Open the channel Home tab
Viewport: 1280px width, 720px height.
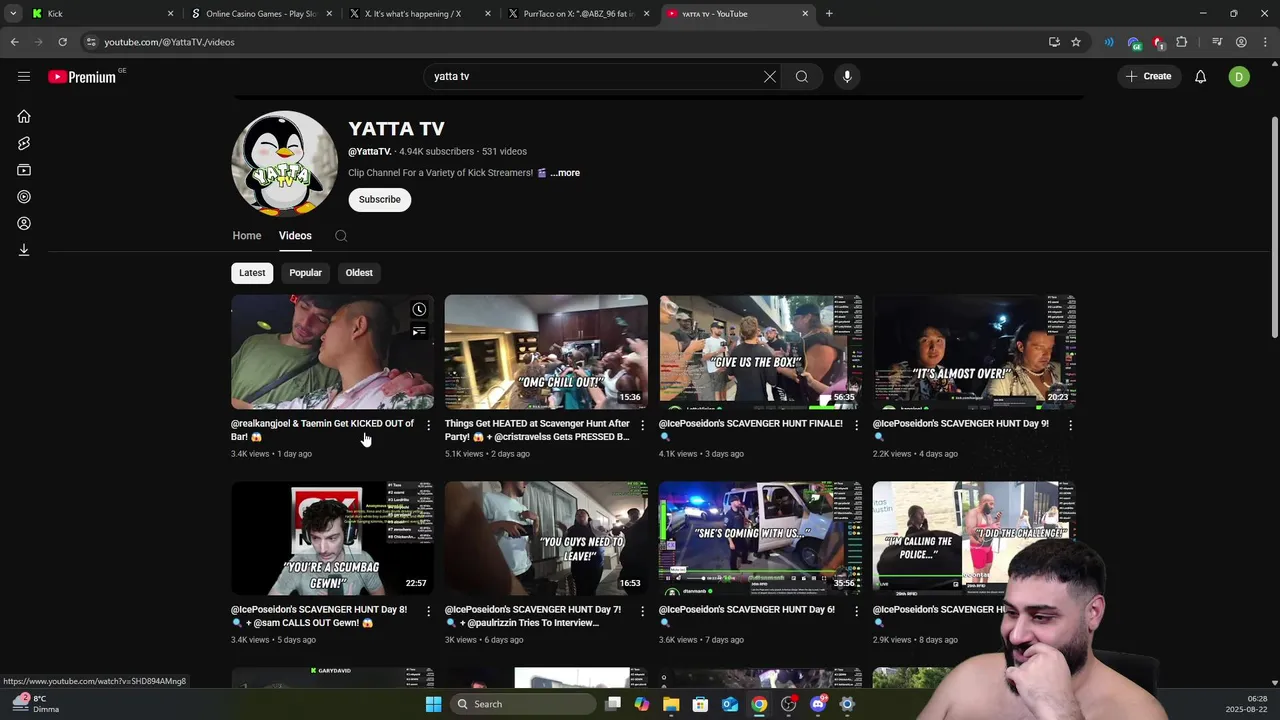pyautogui.click(x=247, y=236)
